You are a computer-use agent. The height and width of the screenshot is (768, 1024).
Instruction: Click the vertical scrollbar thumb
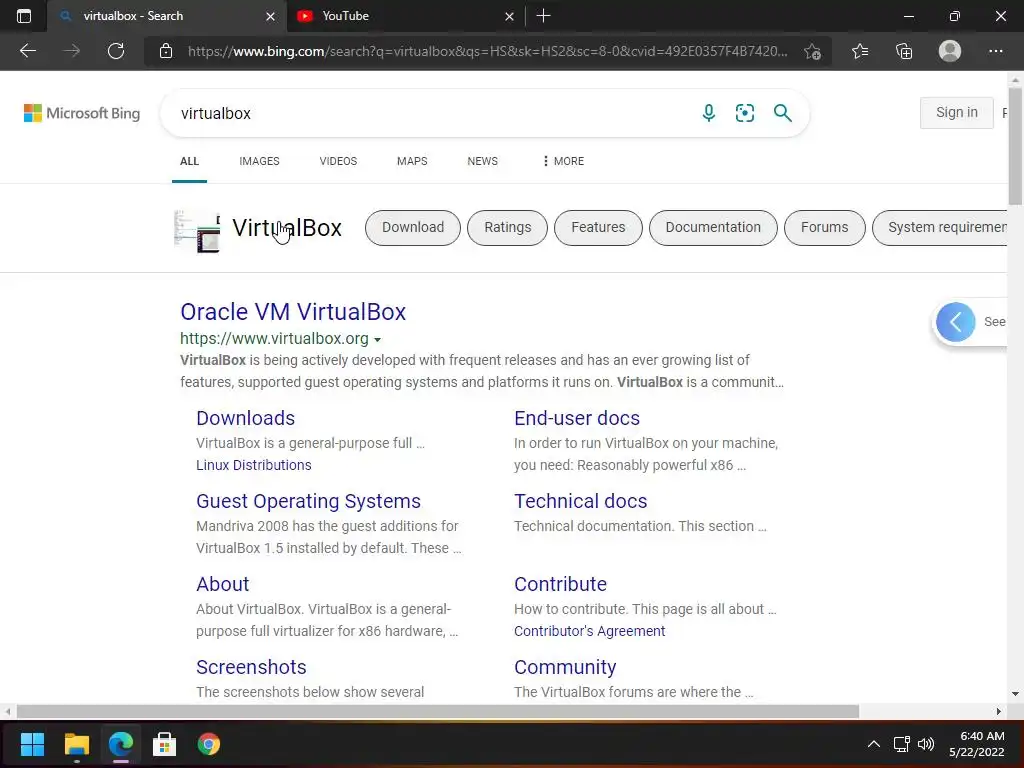pyautogui.click(x=1015, y=147)
